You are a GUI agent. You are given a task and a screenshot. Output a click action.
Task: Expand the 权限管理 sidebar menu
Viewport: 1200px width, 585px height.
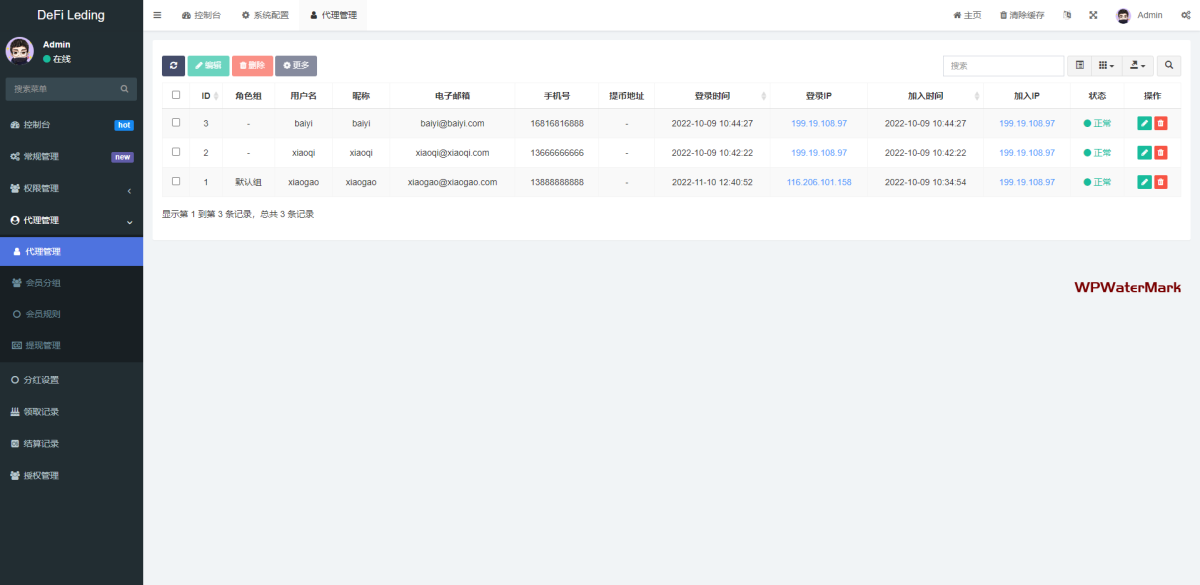click(x=71, y=189)
